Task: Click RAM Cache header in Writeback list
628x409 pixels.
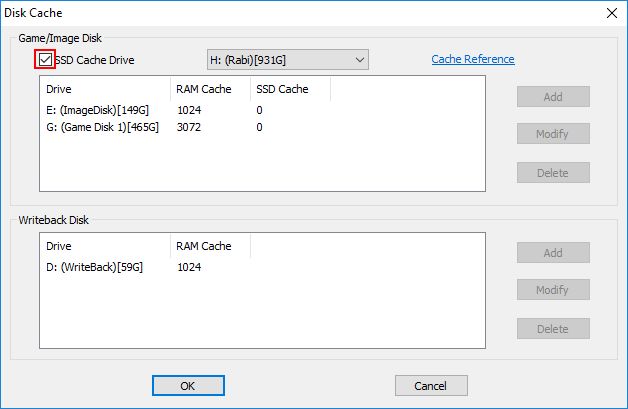Action: [x=211, y=246]
